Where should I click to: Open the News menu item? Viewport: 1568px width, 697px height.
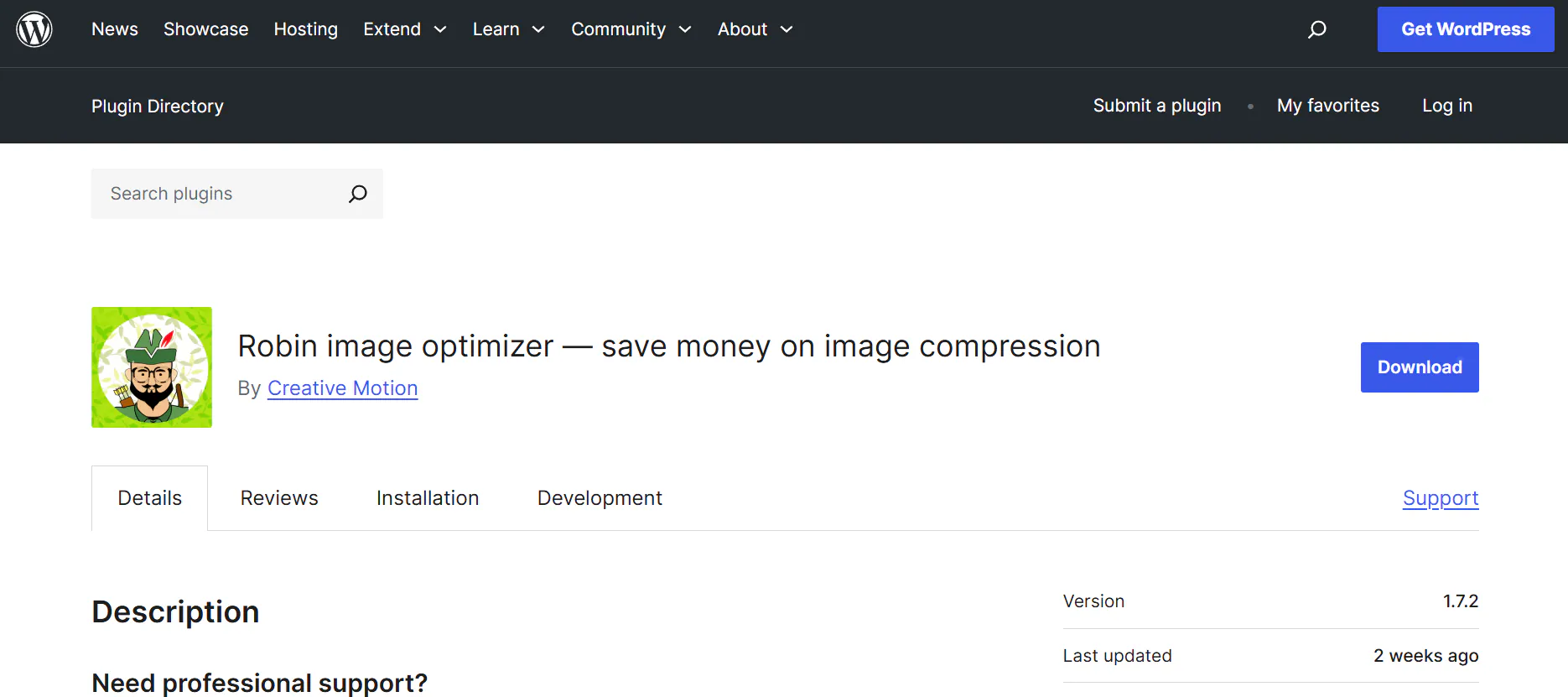click(x=115, y=29)
